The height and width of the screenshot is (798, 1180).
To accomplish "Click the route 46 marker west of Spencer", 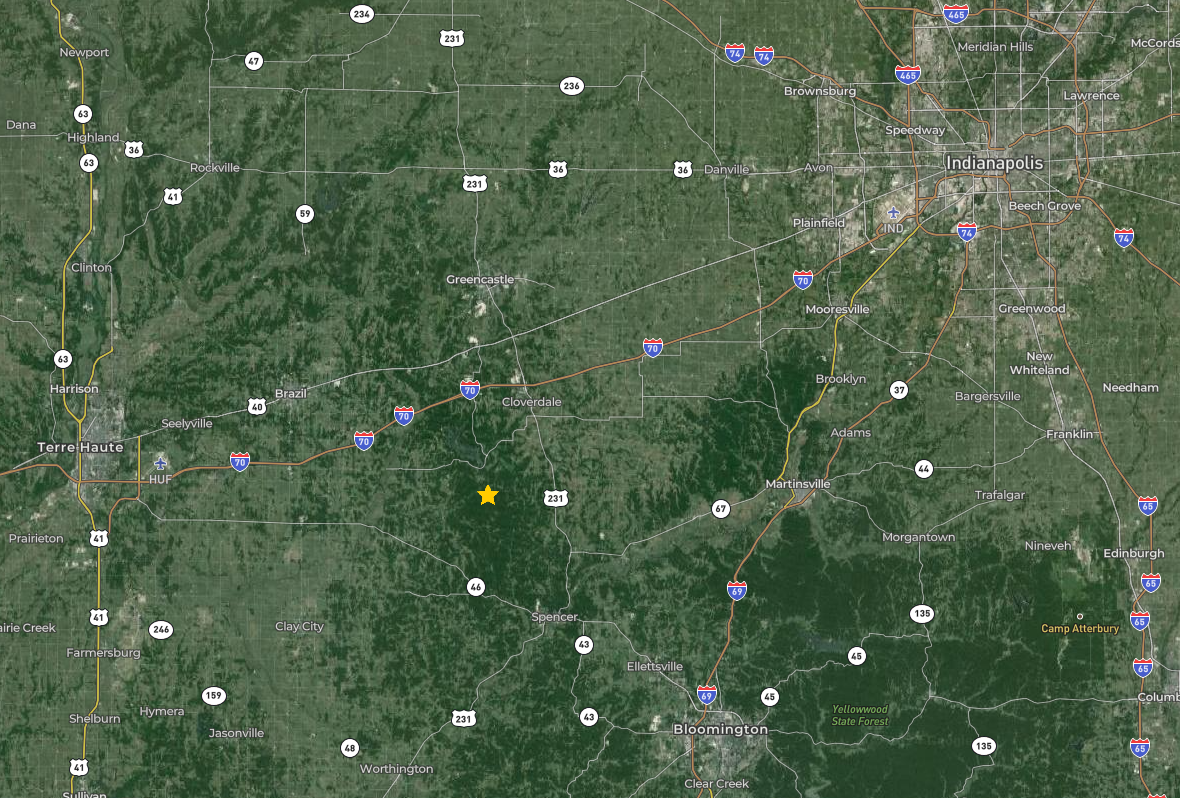I will click(x=476, y=586).
